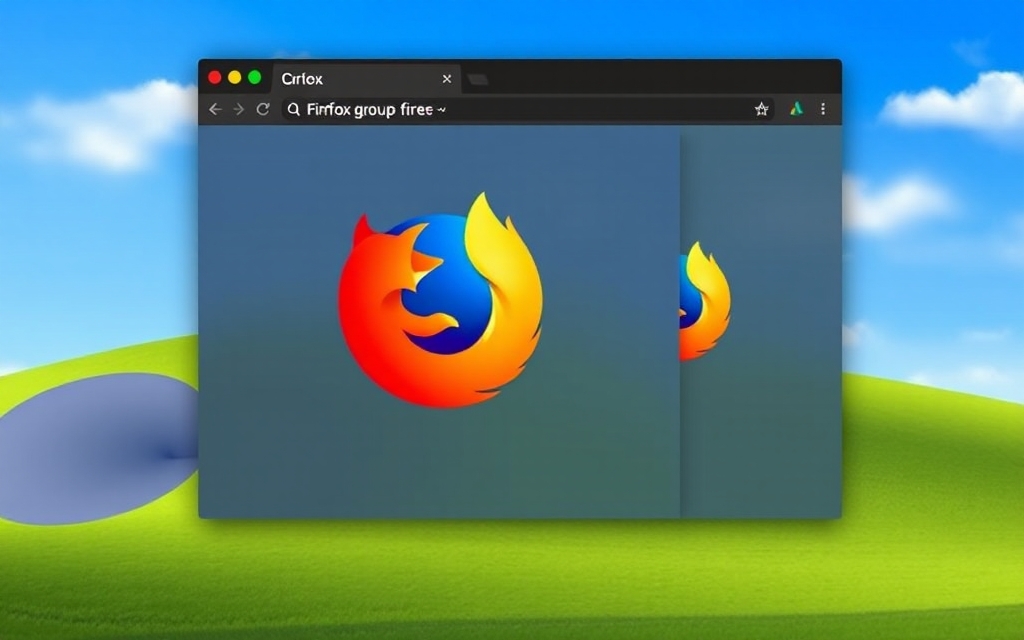The height and width of the screenshot is (640, 1024).
Task: Close the Cirfox tab
Action: tap(447, 79)
